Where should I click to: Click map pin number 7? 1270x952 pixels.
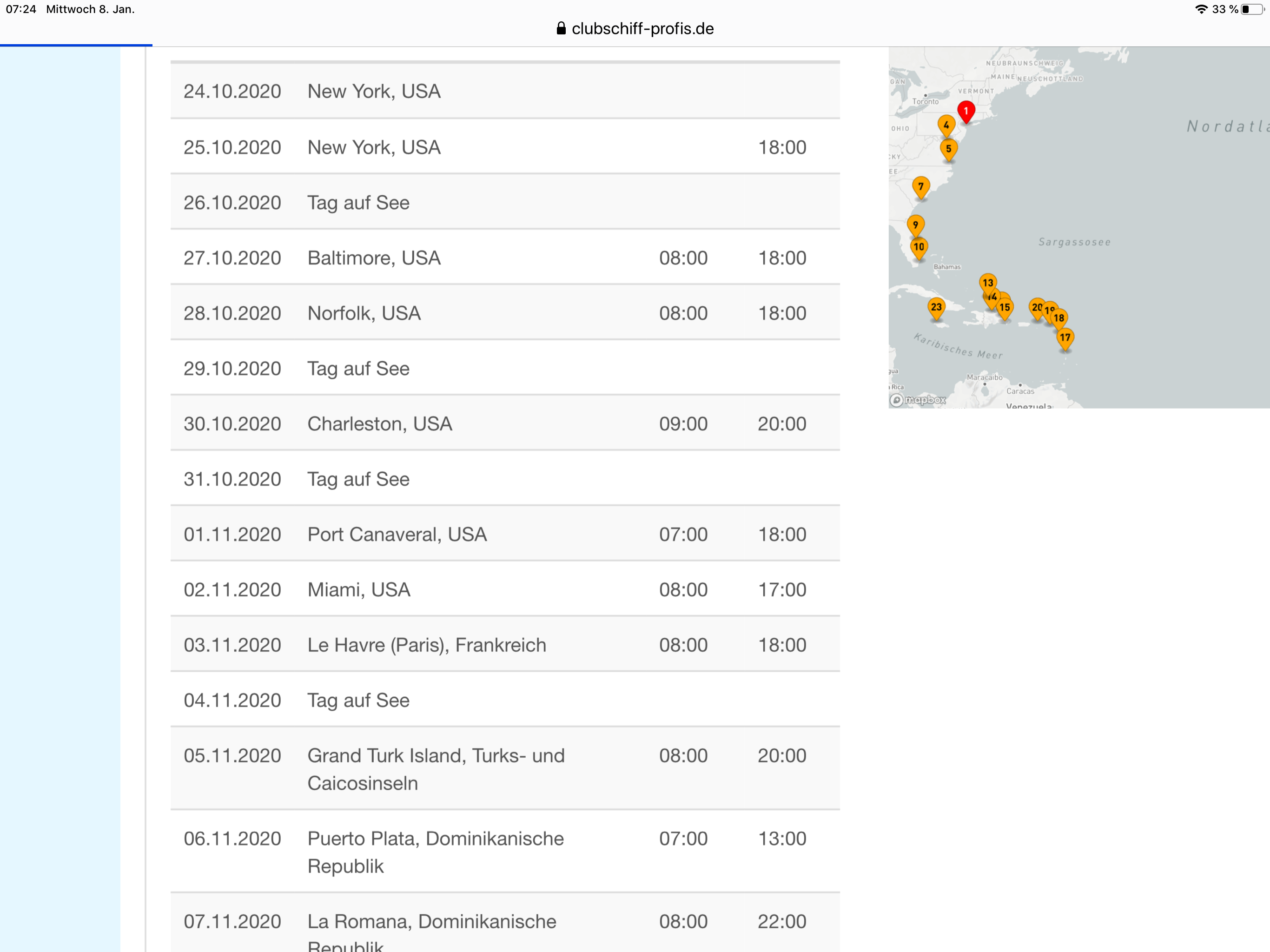(x=921, y=186)
